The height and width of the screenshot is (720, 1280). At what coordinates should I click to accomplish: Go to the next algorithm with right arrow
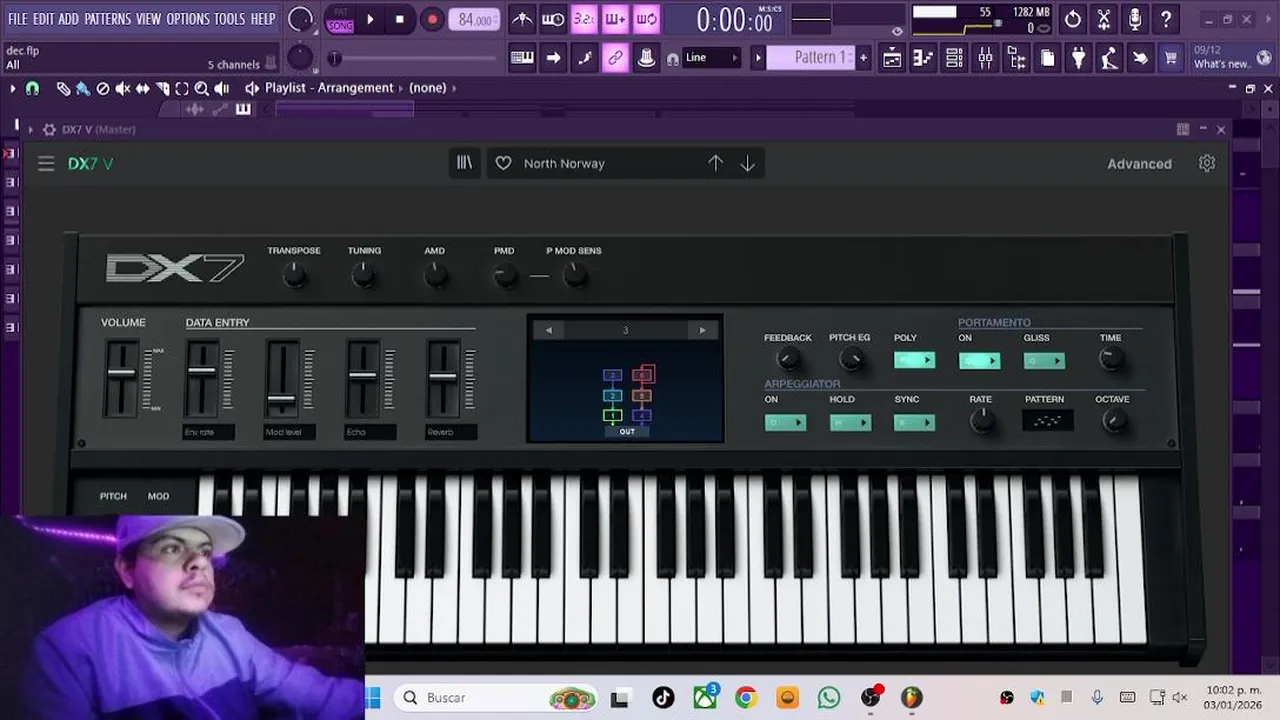(x=702, y=330)
